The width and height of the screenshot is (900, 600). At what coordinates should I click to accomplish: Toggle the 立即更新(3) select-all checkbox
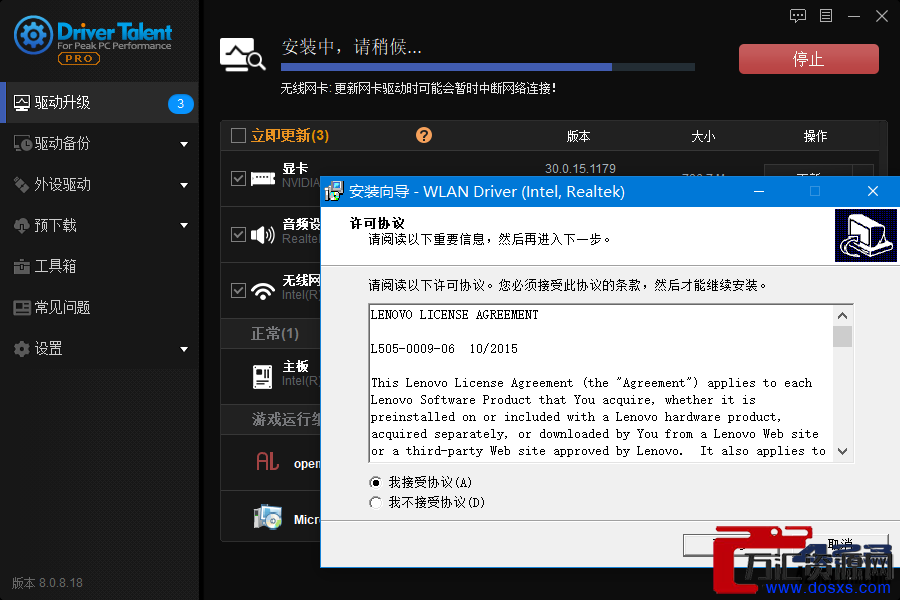click(238, 136)
